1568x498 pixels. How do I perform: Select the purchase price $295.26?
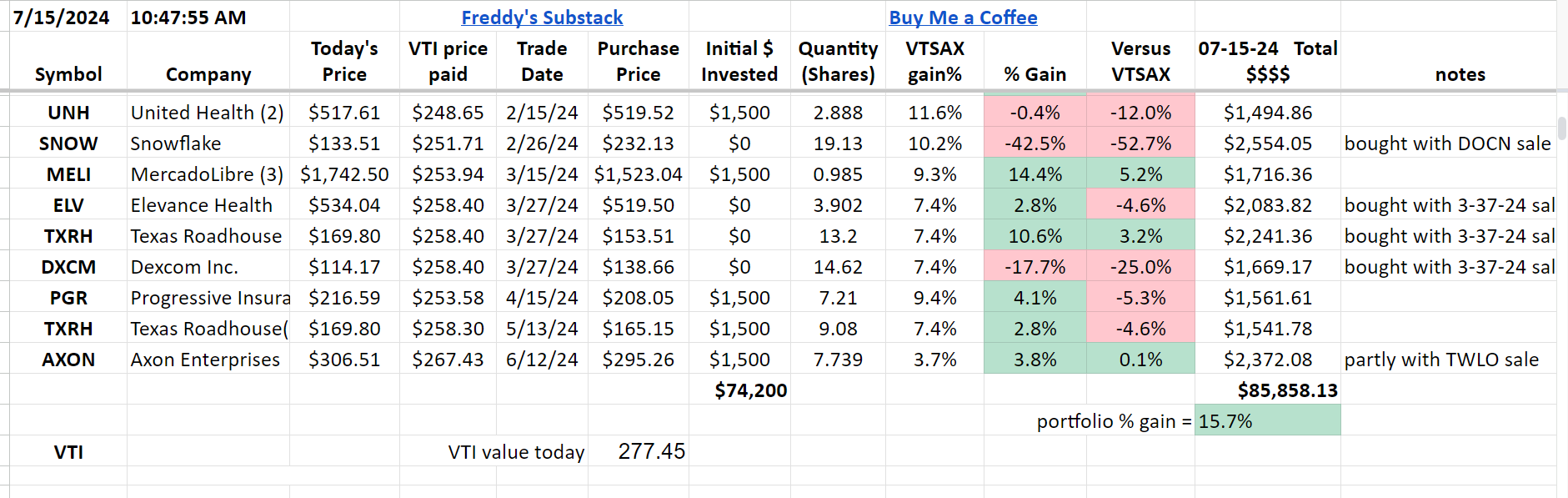click(639, 360)
